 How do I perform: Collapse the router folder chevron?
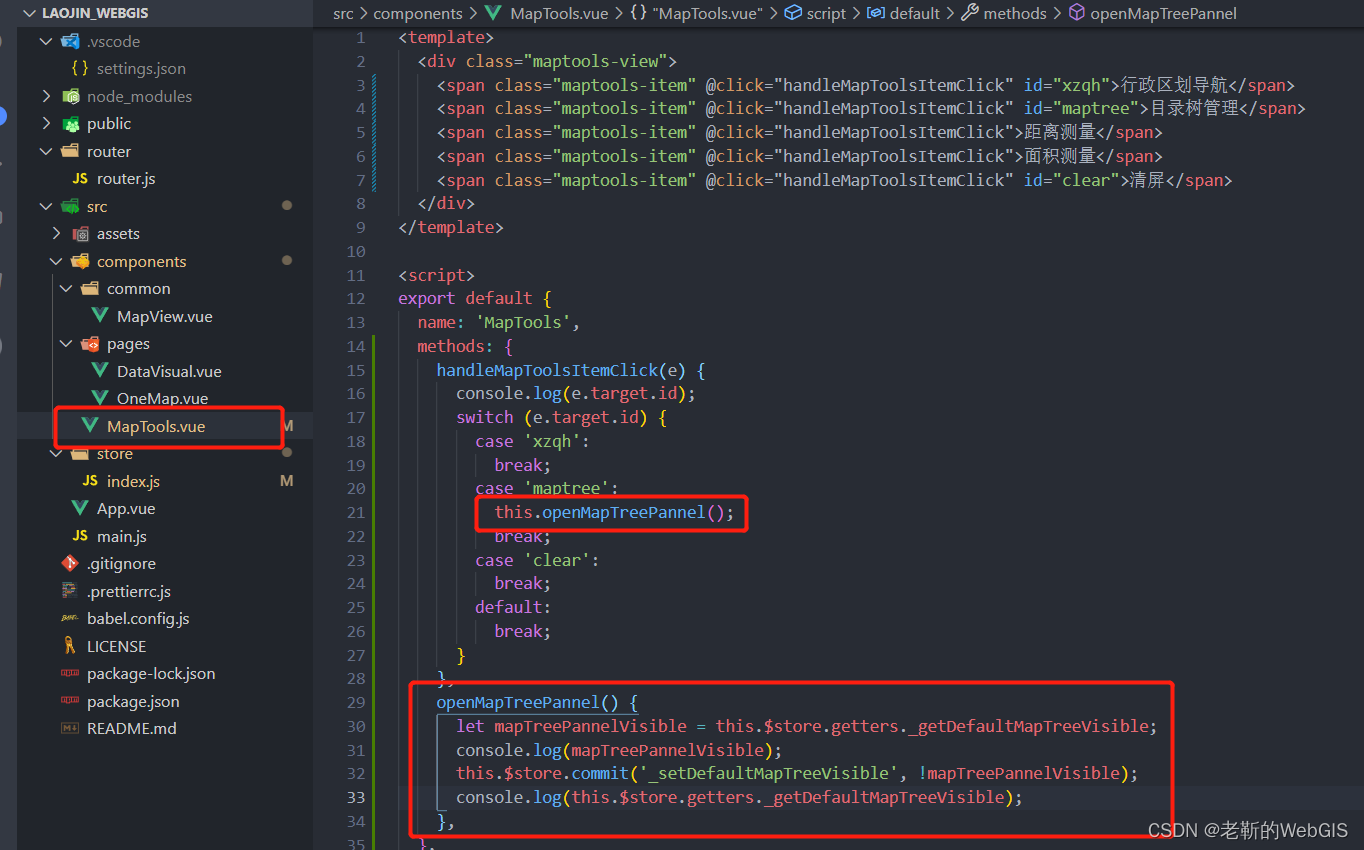tap(45, 151)
